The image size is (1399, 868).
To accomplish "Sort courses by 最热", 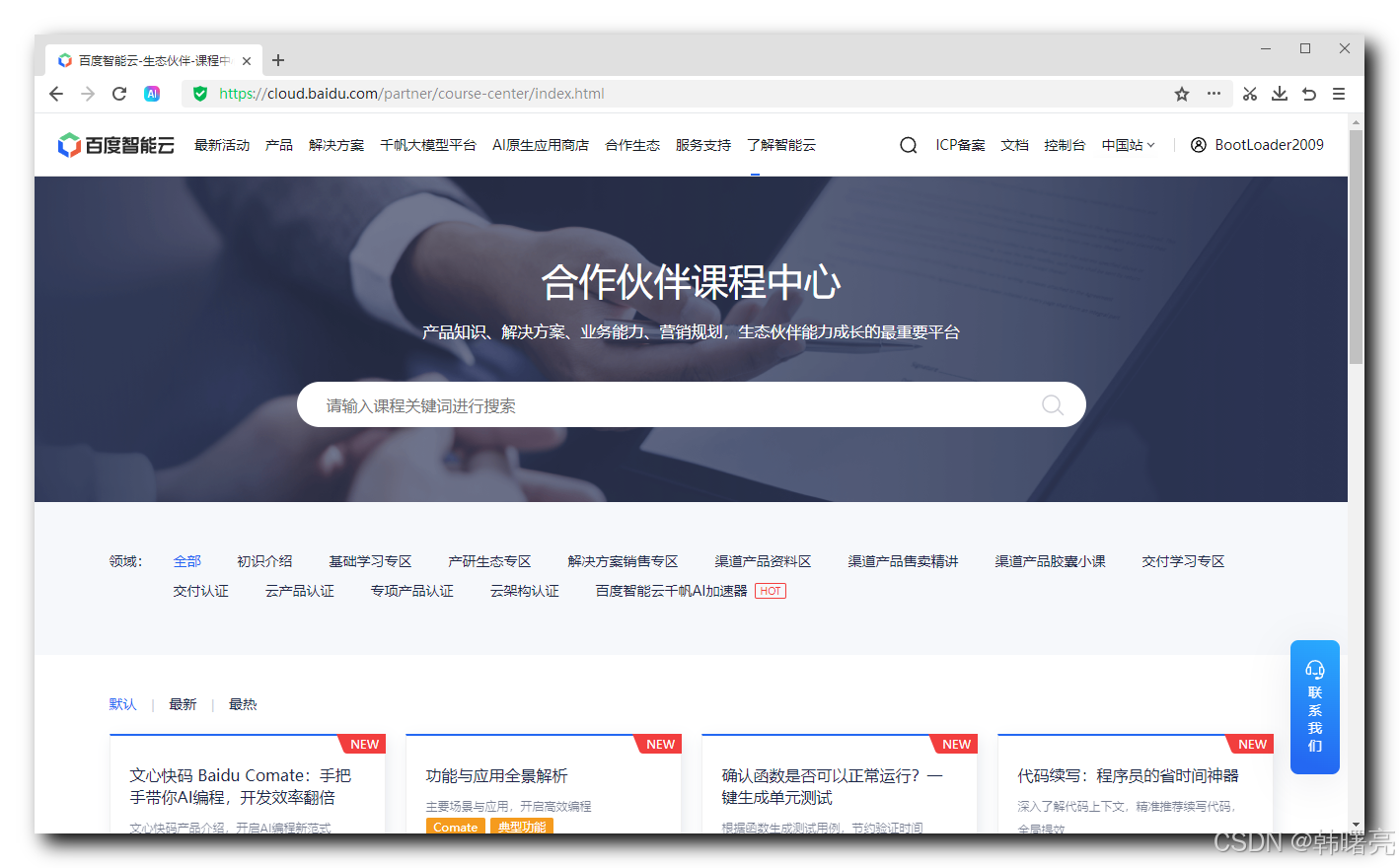I will [243, 704].
